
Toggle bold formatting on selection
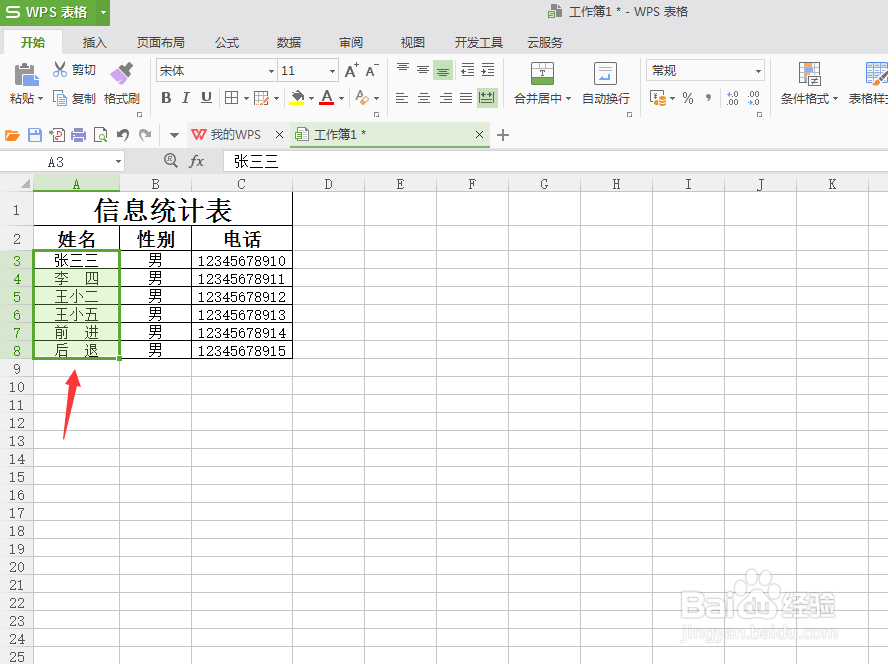(x=166, y=97)
